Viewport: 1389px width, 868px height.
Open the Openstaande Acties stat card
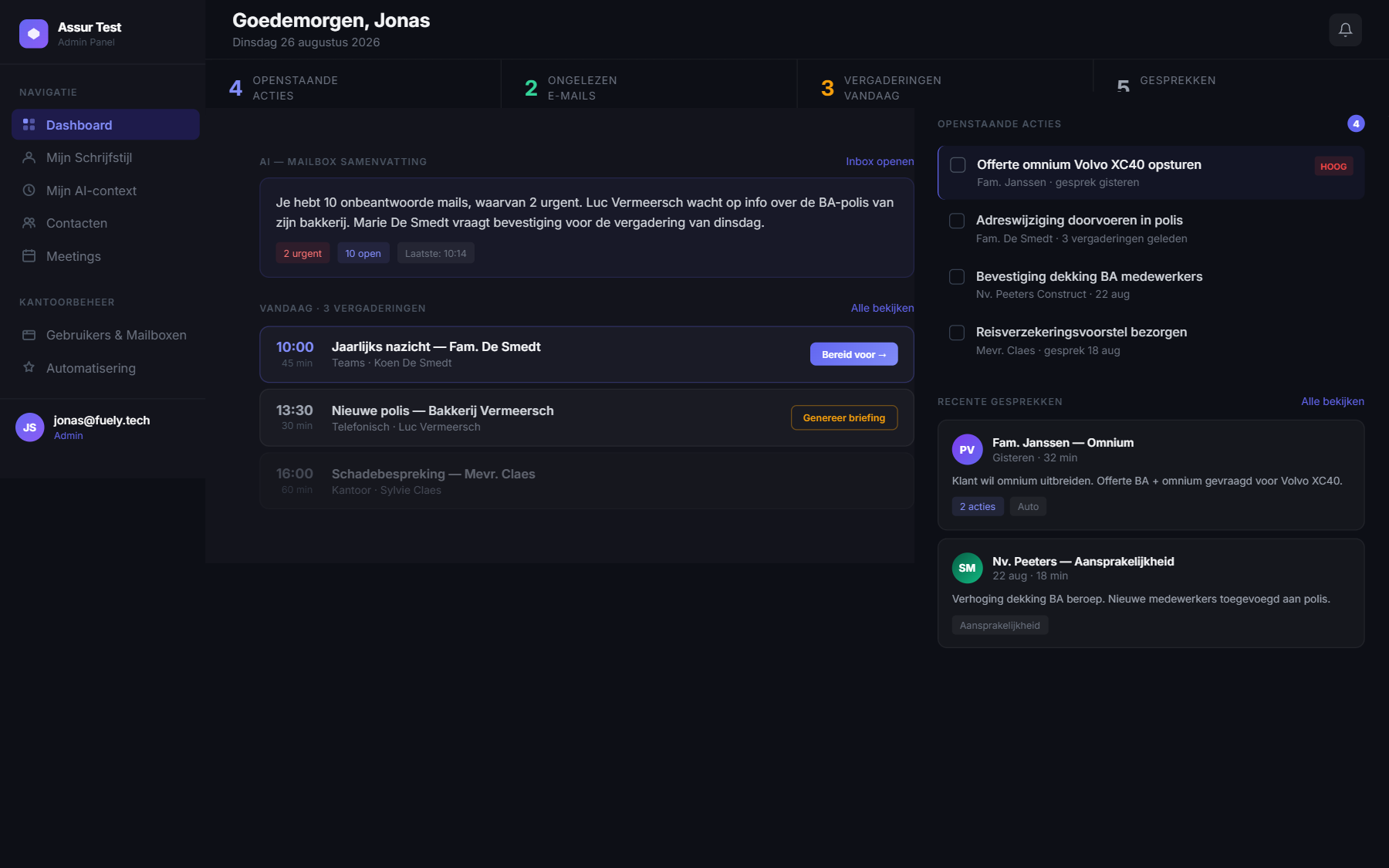click(353, 83)
